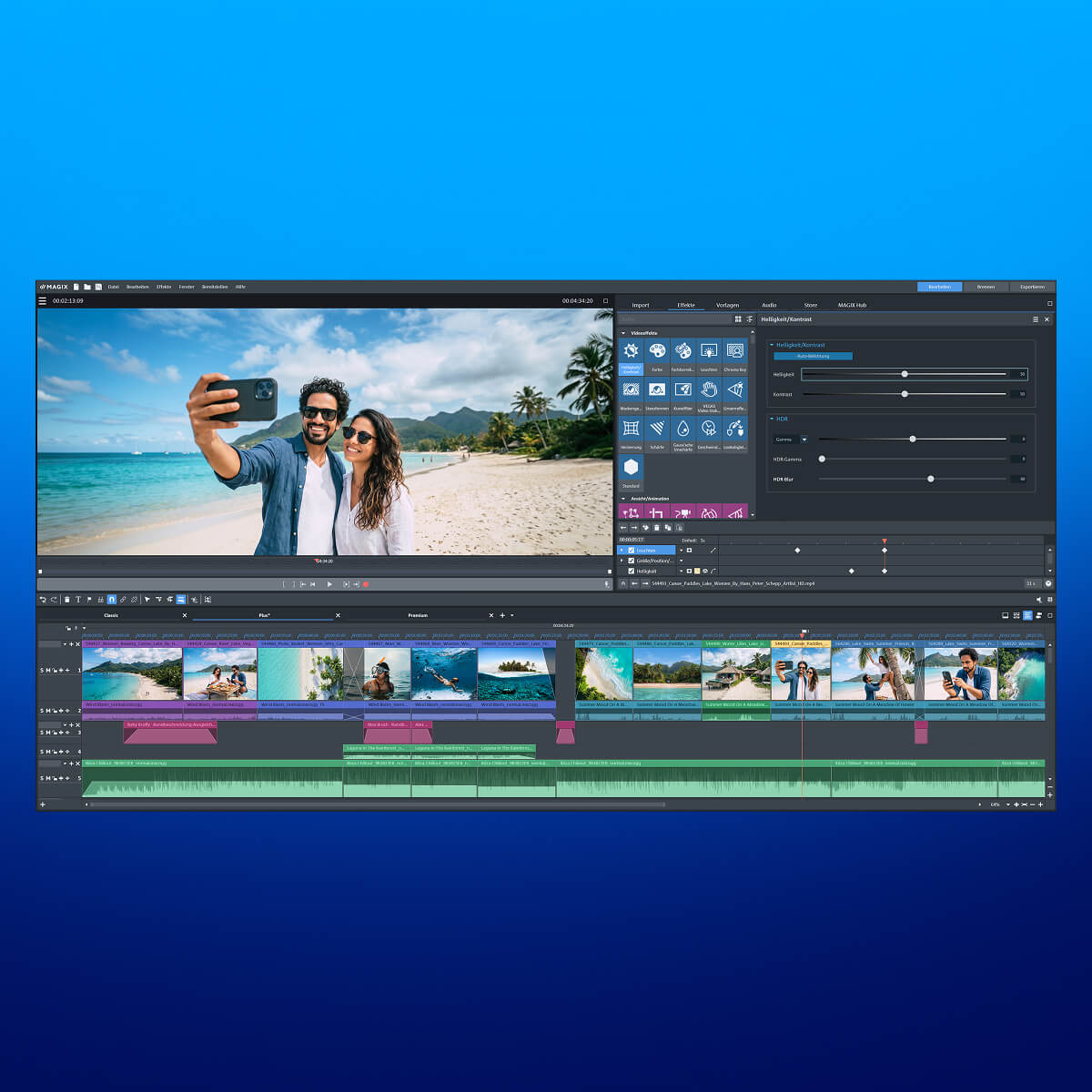This screenshot has width=1092, height=1092.
Task: Mute track 1 with M button
Action: 48,671
